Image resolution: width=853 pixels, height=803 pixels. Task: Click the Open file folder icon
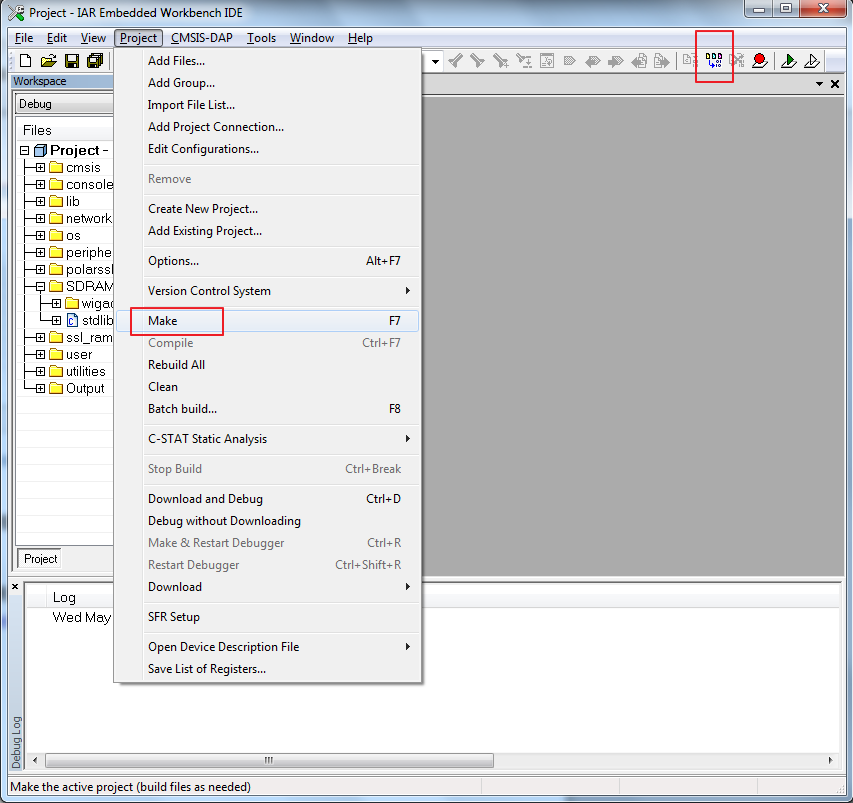48,60
